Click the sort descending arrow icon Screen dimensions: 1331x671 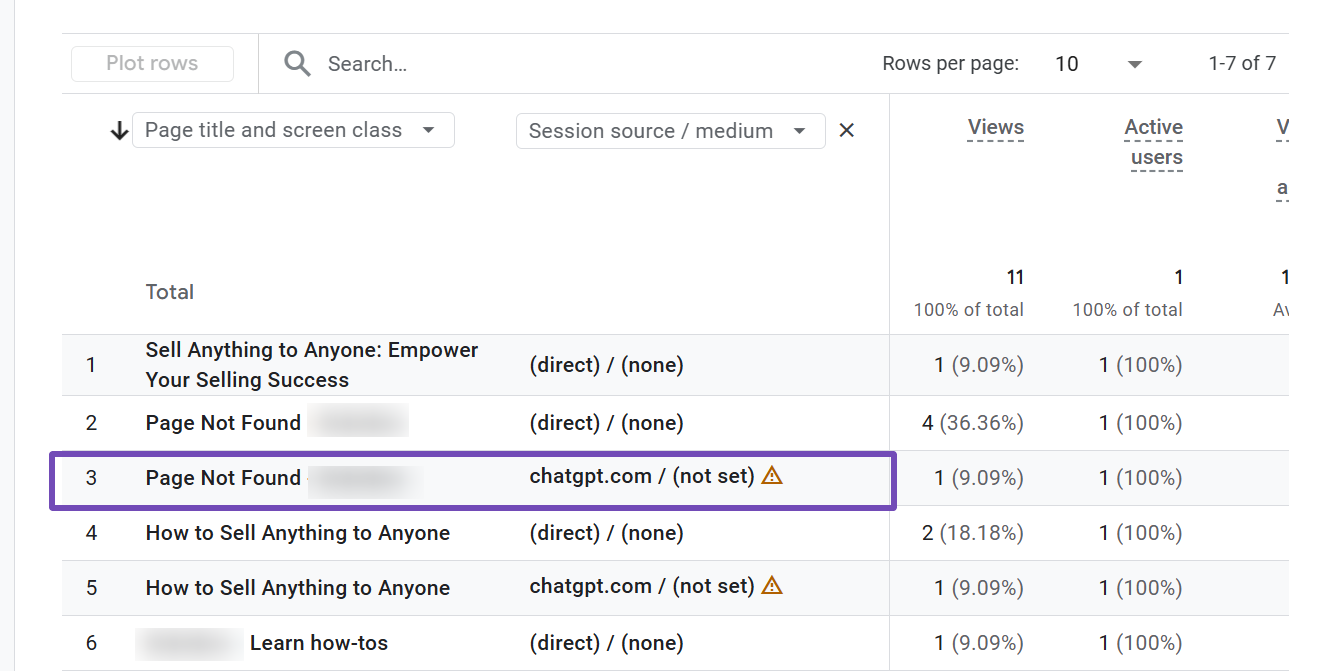pyautogui.click(x=120, y=131)
